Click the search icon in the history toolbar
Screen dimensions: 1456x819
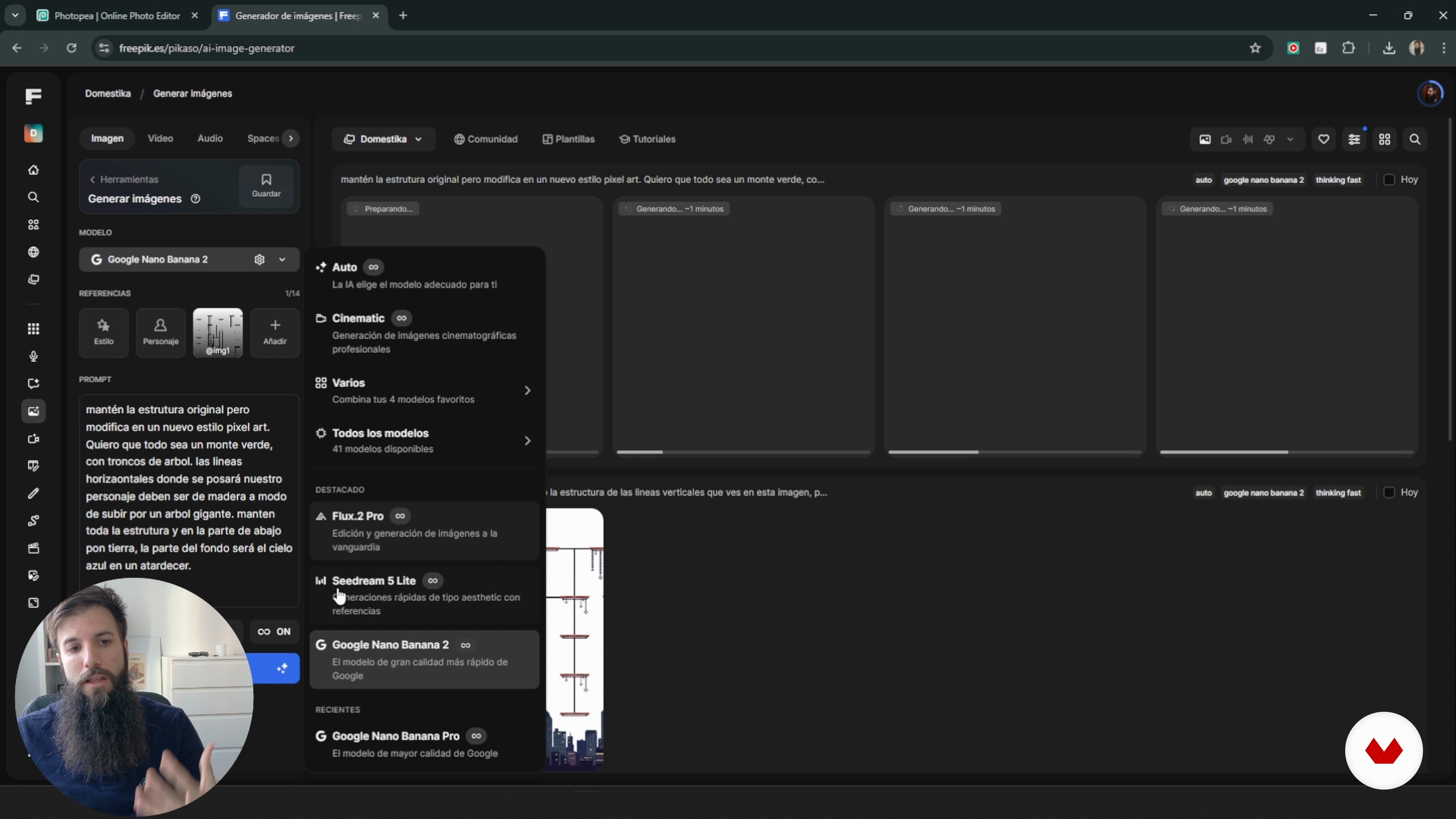click(x=1415, y=140)
